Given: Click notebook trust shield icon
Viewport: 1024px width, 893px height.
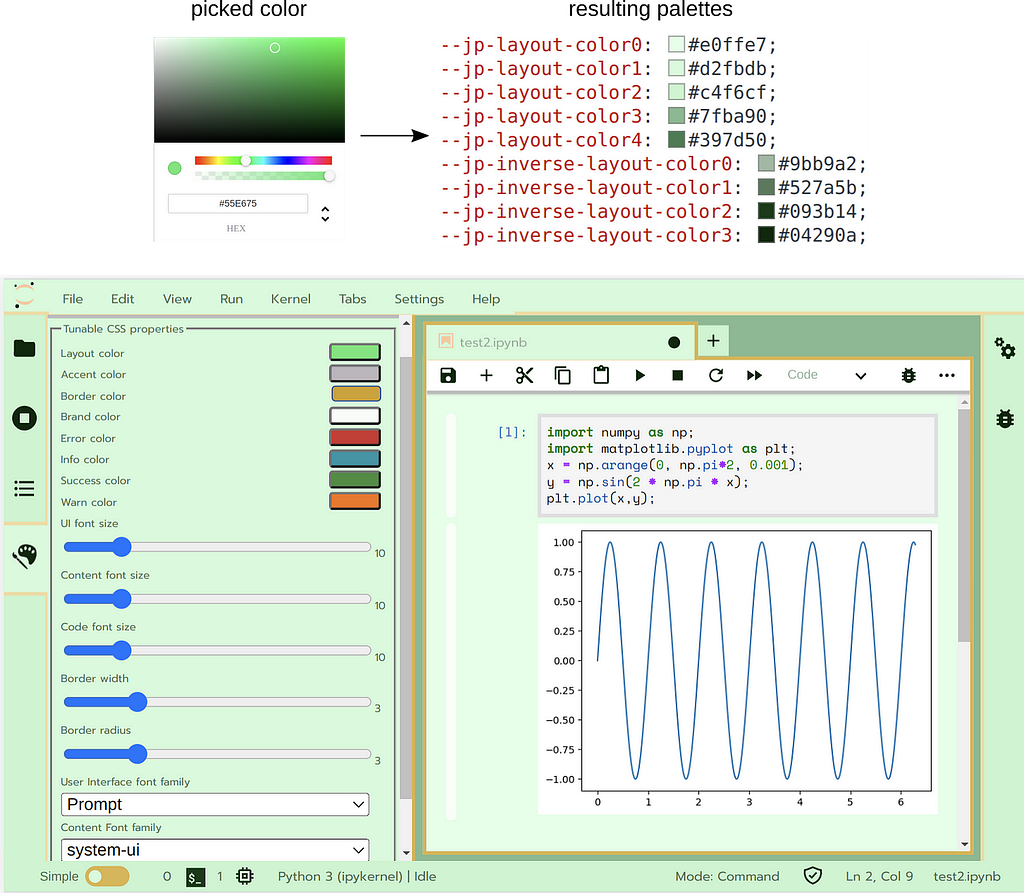Looking at the screenshot, I should [x=812, y=875].
